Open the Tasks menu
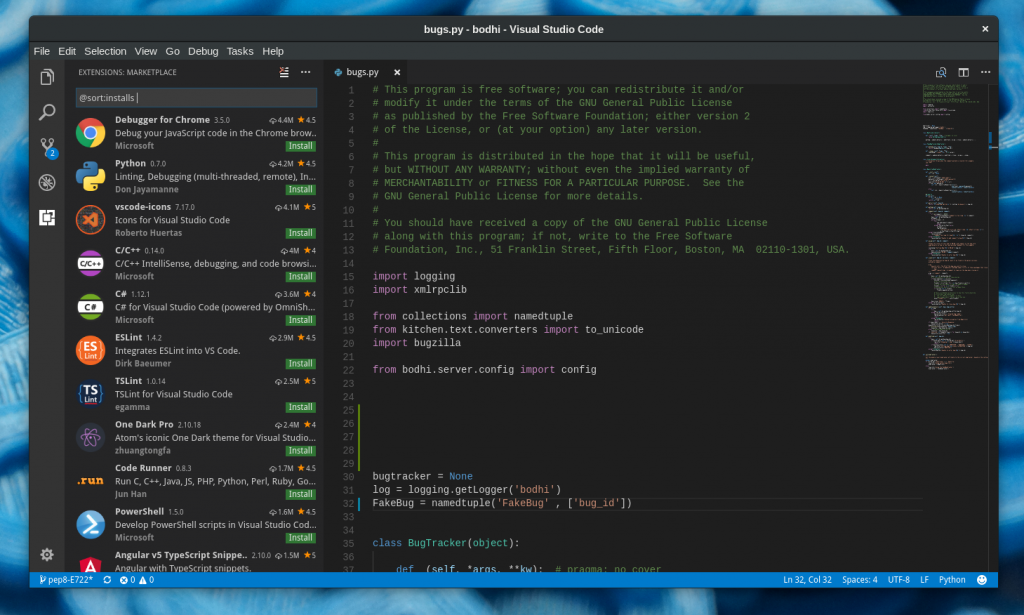1024x615 pixels. (240, 51)
